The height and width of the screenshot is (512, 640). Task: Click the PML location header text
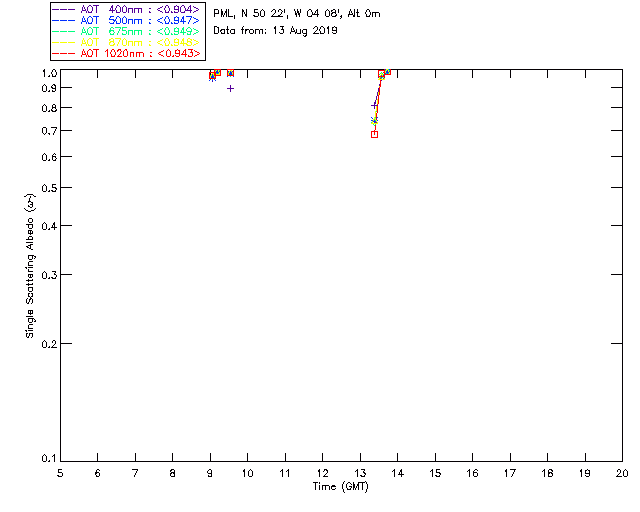(x=297, y=14)
